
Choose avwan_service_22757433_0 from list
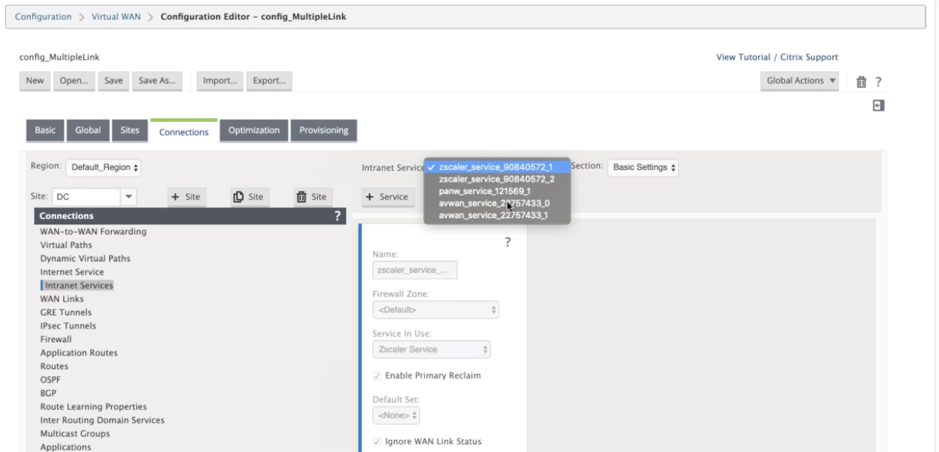tap(496, 203)
